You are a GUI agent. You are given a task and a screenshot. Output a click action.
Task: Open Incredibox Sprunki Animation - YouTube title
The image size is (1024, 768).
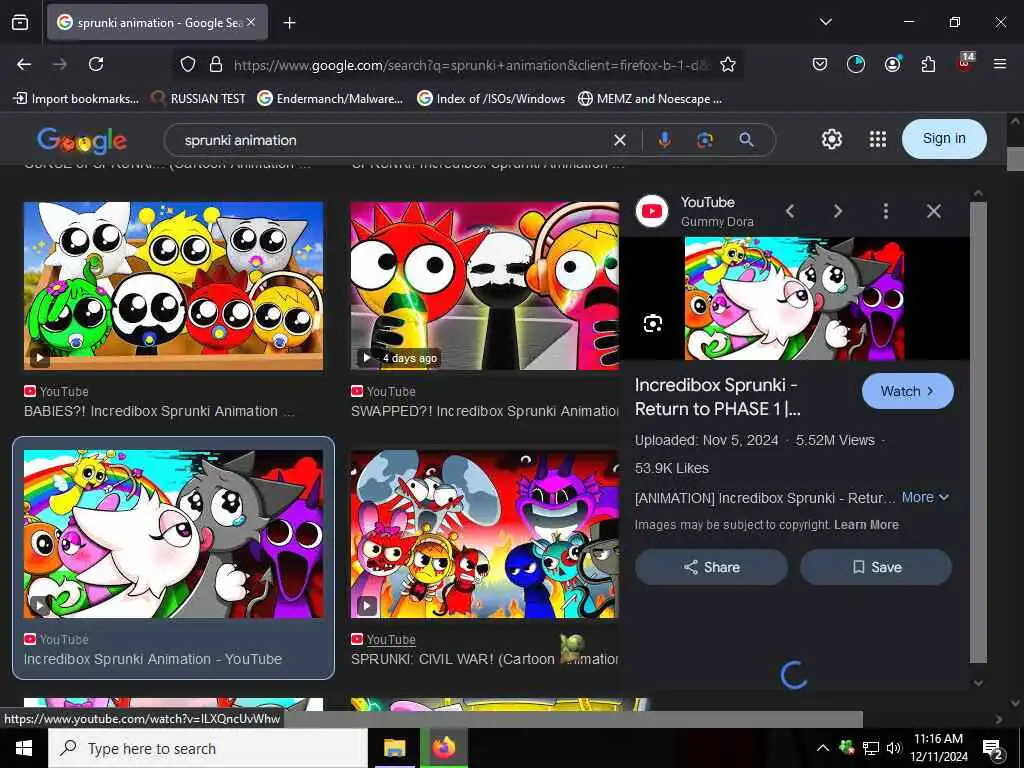click(153, 659)
